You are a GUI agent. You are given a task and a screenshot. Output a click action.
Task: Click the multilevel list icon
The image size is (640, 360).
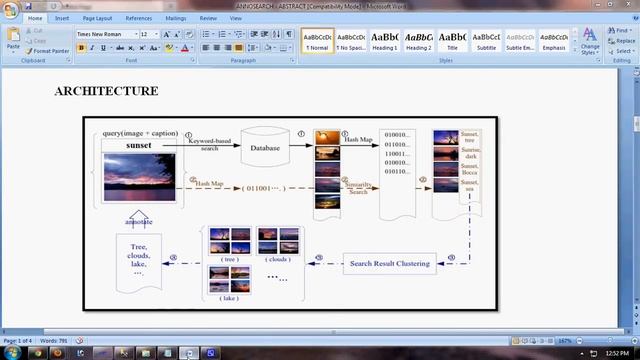[238, 34]
